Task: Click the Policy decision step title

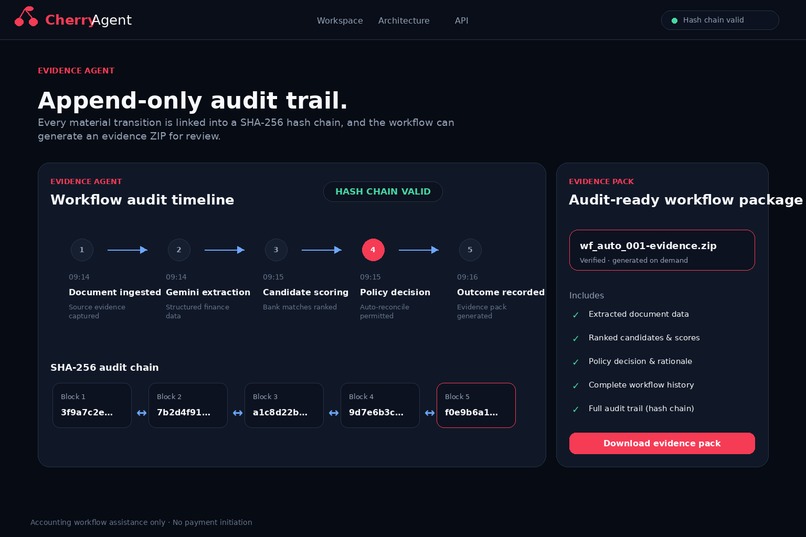Action: pos(395,292)
